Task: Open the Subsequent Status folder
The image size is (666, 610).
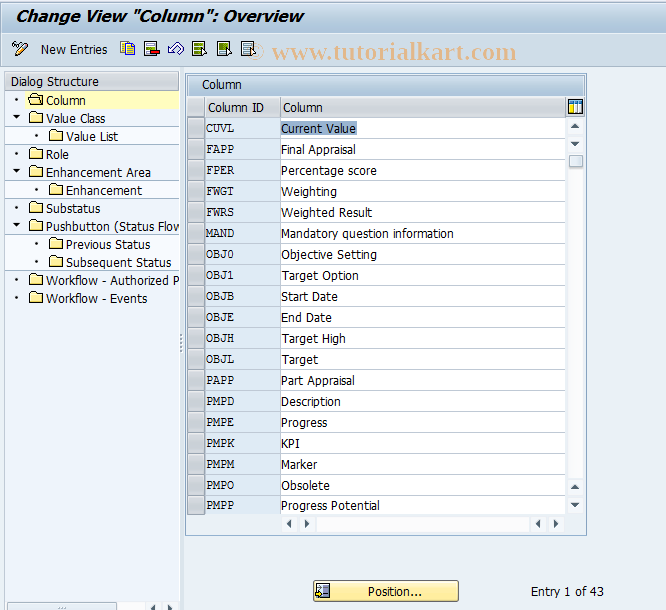Action: (x=110, y=262)
